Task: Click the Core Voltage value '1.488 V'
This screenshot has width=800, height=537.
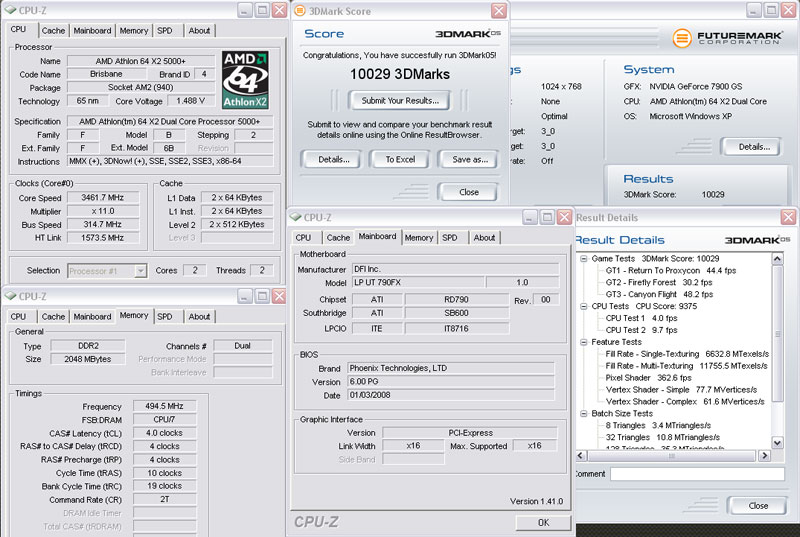Action: point(191,101)
